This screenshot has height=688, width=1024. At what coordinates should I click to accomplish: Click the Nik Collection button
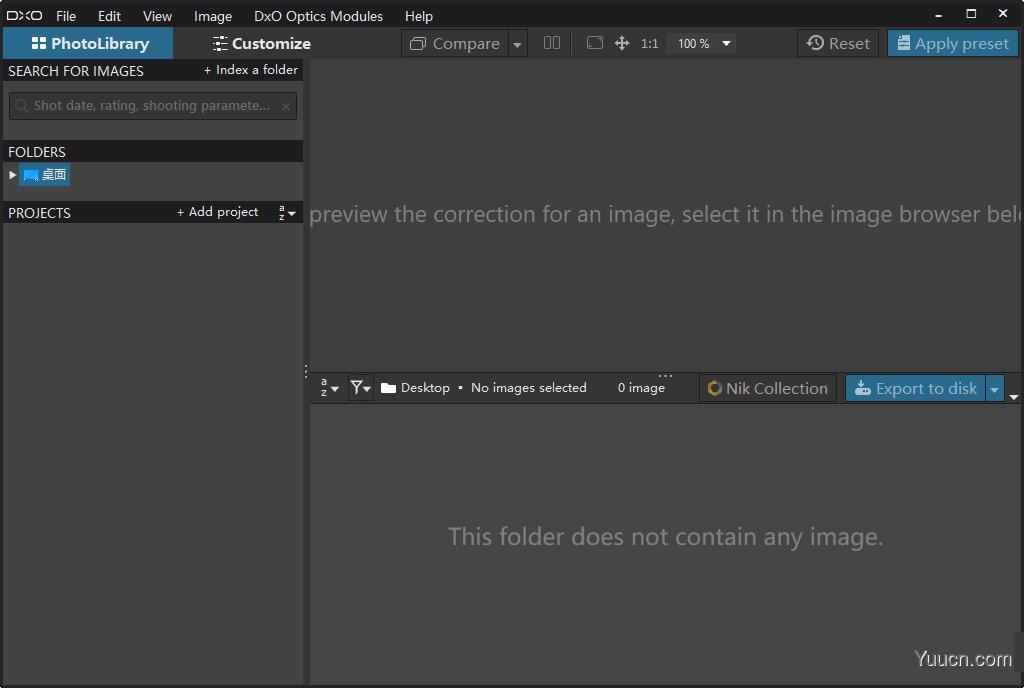[767, 388]
